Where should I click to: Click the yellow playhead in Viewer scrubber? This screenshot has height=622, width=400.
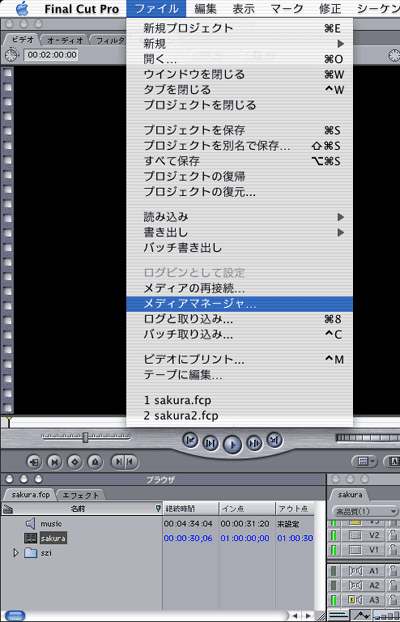(x=8, y=421)
